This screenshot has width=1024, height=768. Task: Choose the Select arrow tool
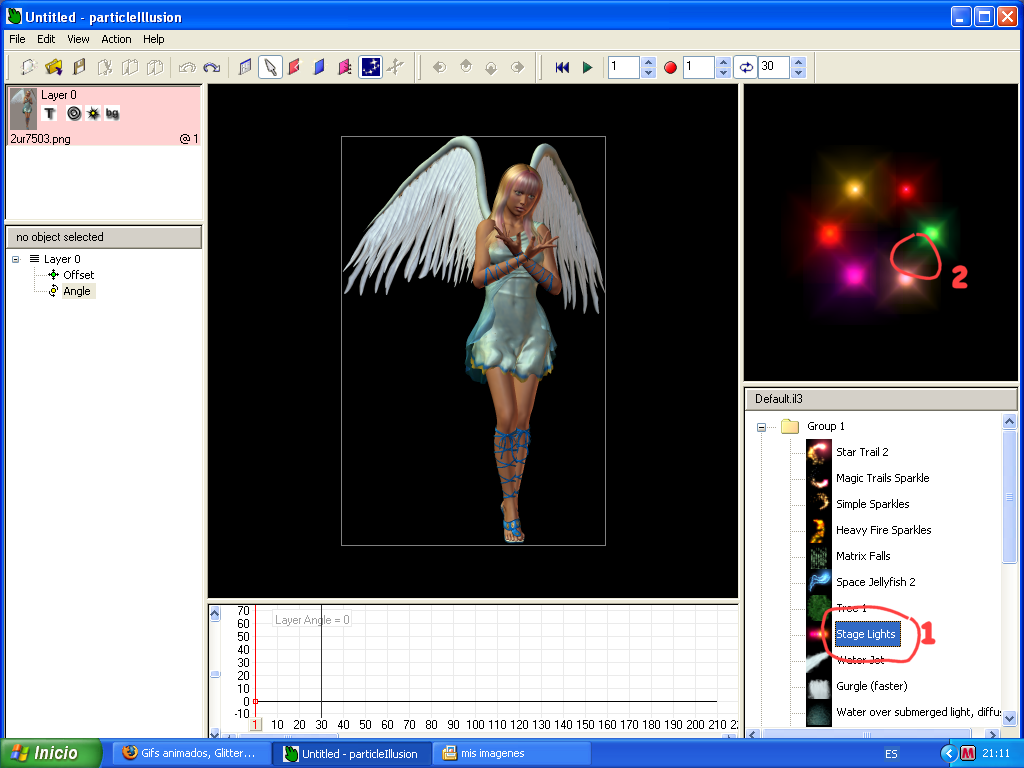[270, 67]
